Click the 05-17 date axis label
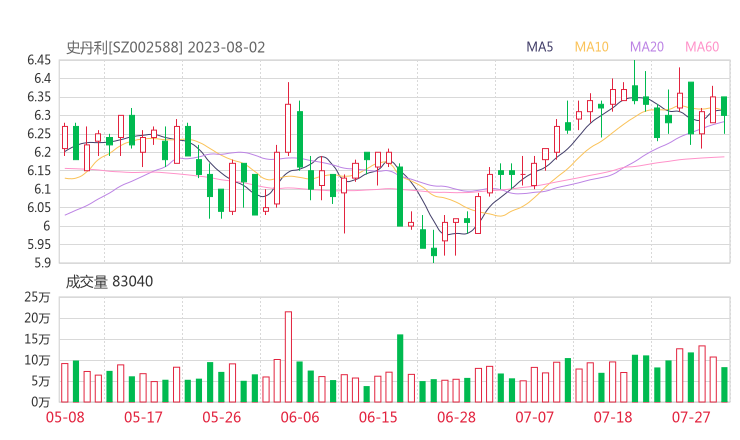This screenshot has height=440, width=740. pos(143,417)
